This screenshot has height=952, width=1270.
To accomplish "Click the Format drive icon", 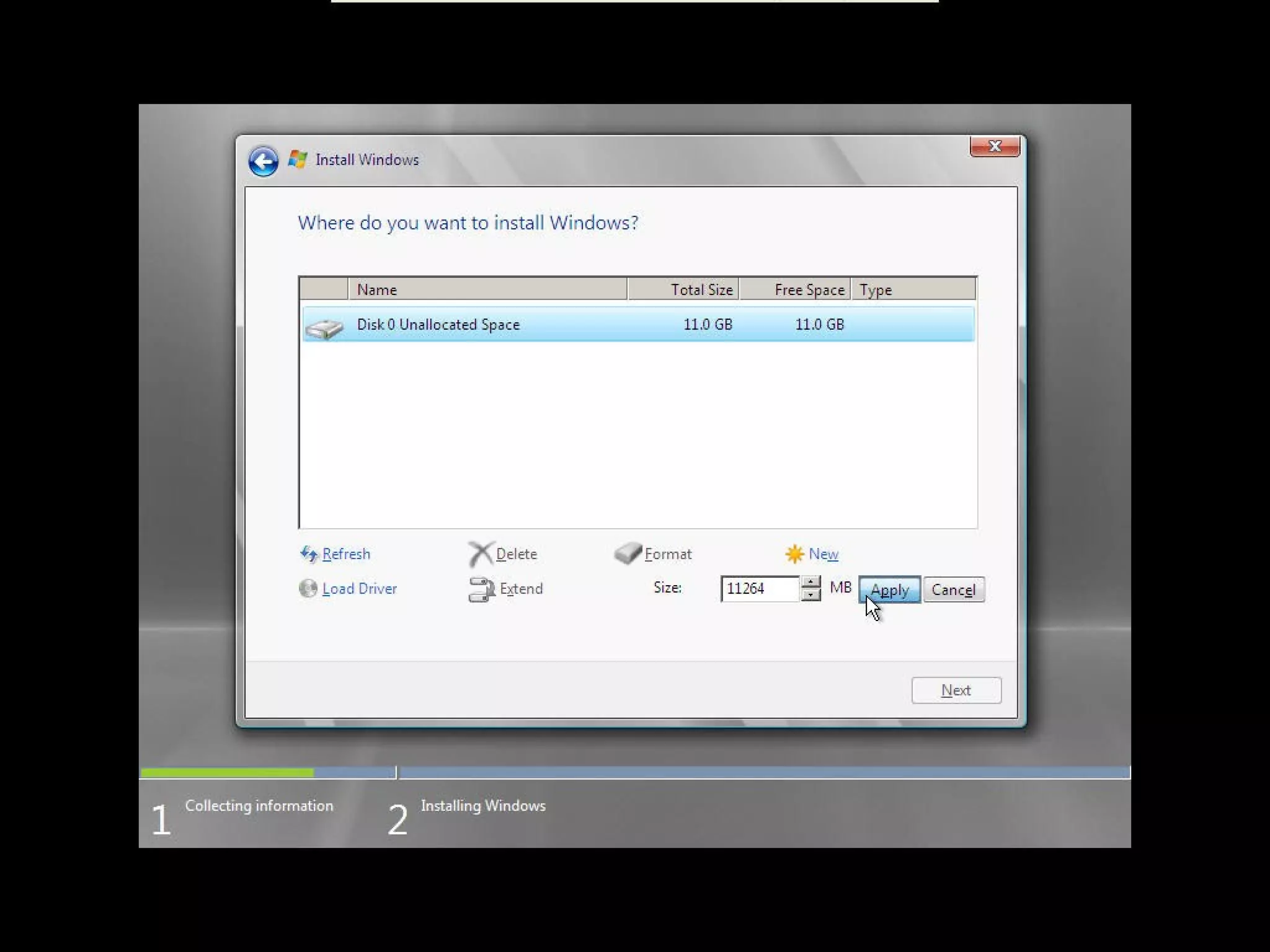I will 628,553.
